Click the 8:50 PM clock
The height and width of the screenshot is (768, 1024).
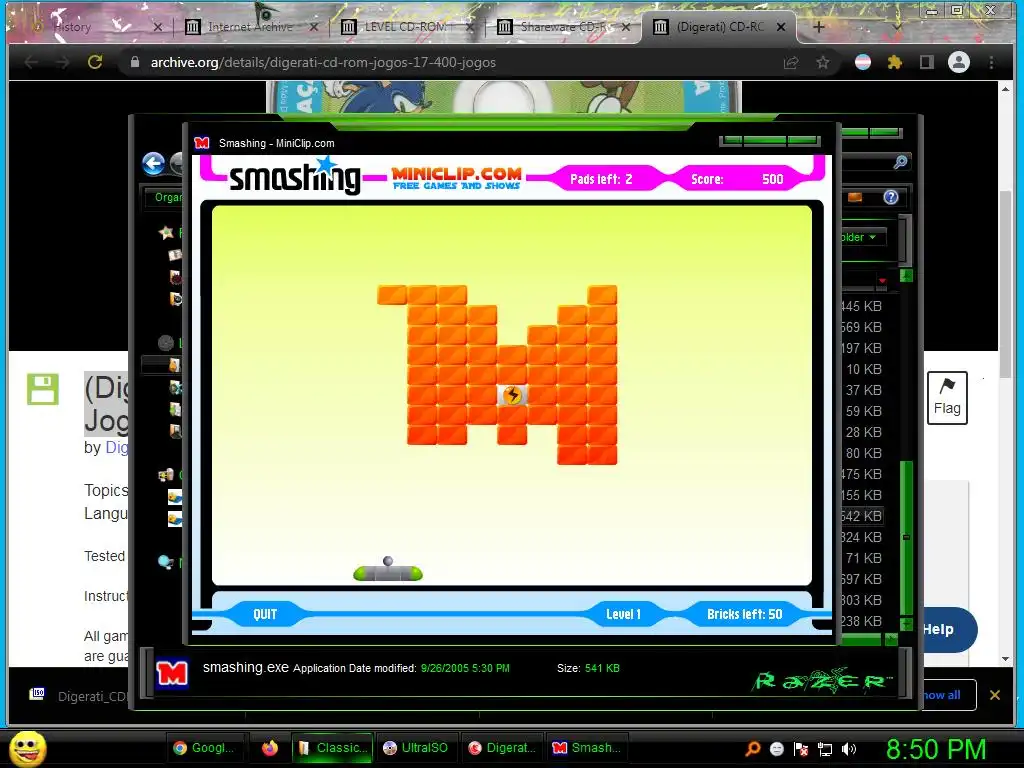tap(936, 749)
